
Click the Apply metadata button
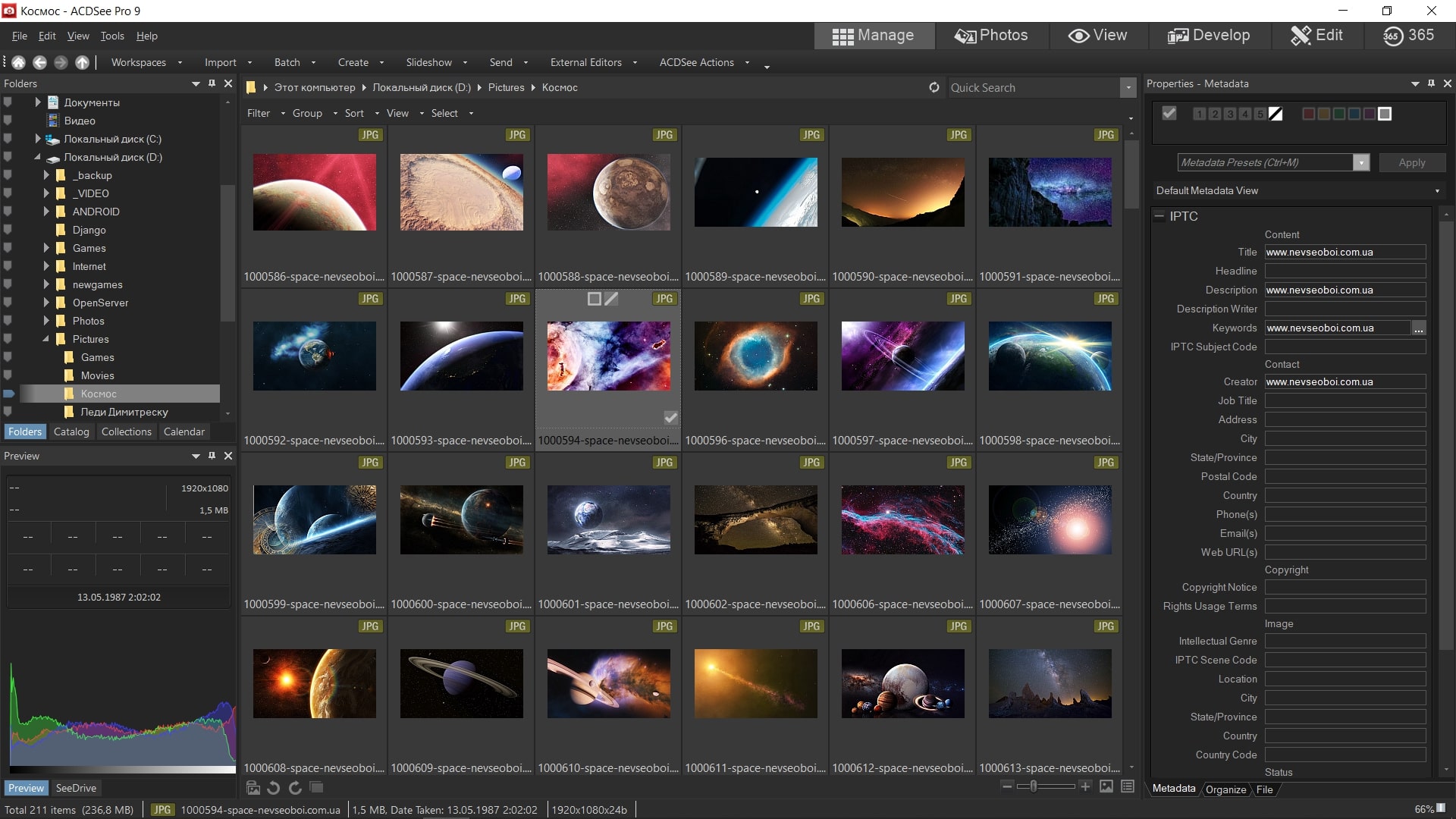1411,162
